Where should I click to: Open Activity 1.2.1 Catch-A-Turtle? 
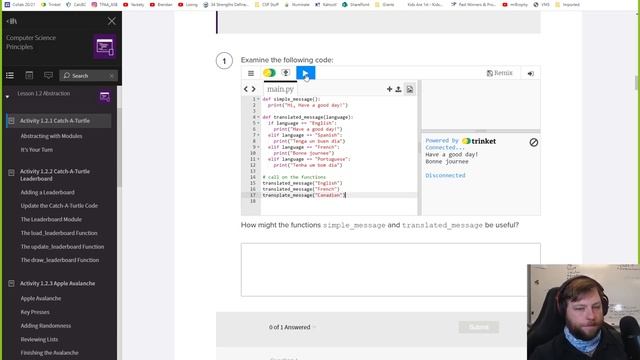pos(55,121)
